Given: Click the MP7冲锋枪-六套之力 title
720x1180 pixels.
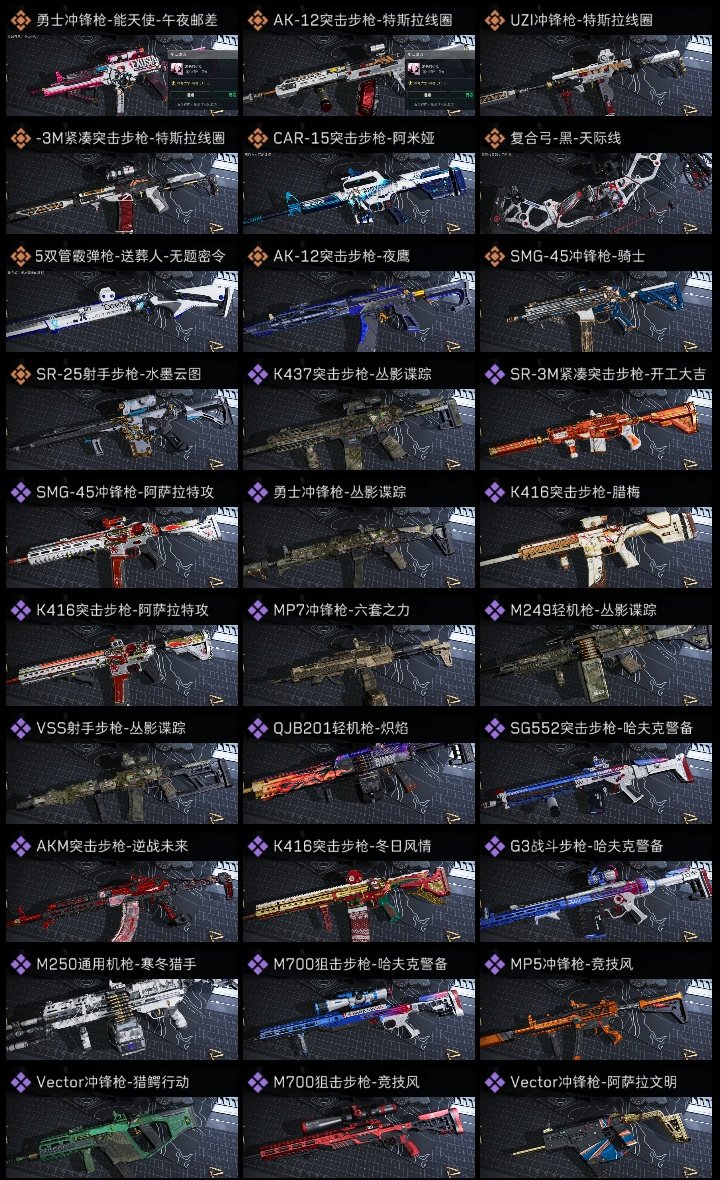Looking at the screenshot, I should pos(342,610).
